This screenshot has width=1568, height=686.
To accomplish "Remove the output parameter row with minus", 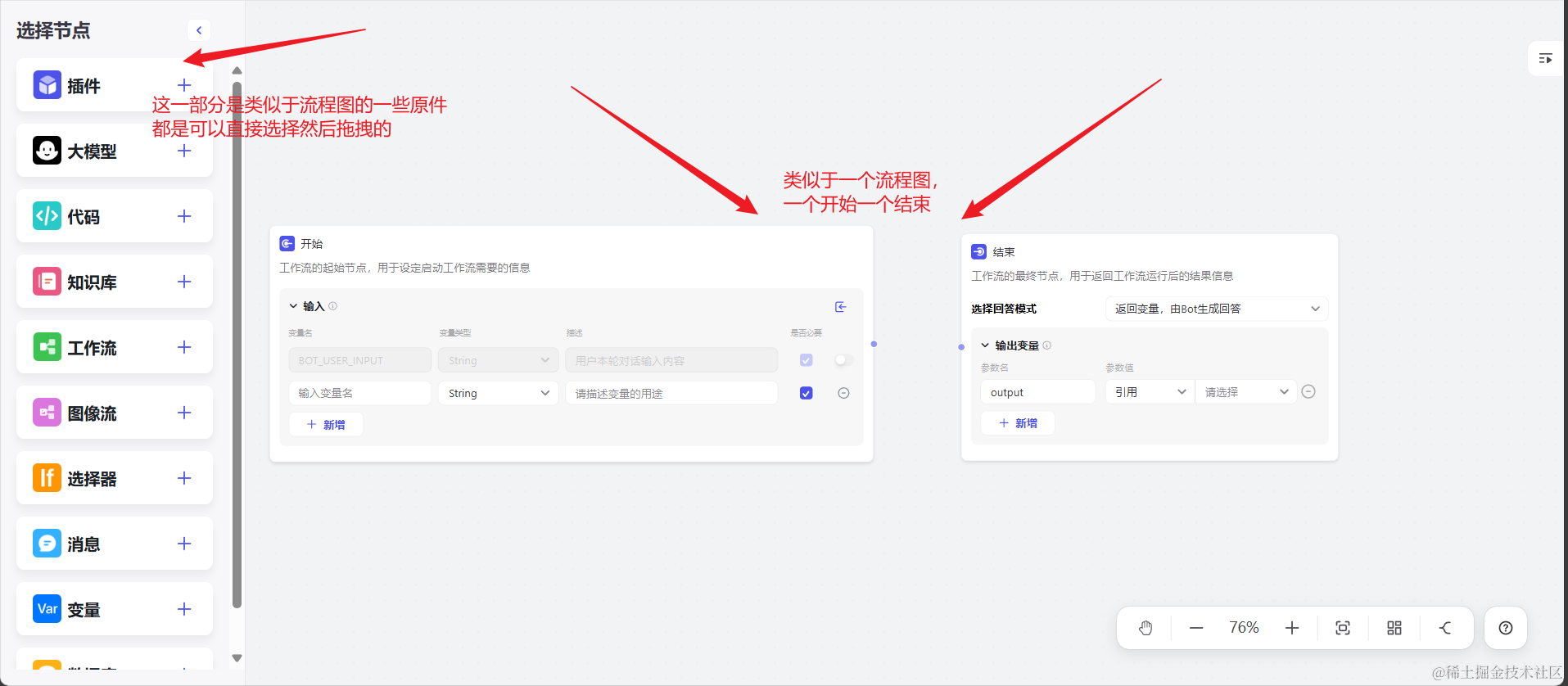I will pyautogui.click(x=1308, y=392).
